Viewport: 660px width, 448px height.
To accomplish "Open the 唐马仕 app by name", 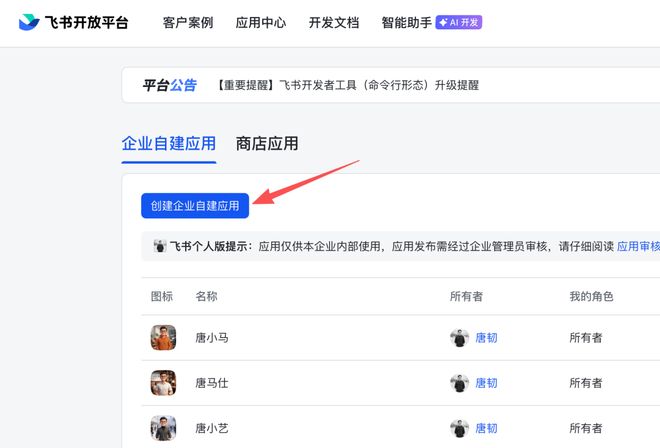I will pos(212,383).
